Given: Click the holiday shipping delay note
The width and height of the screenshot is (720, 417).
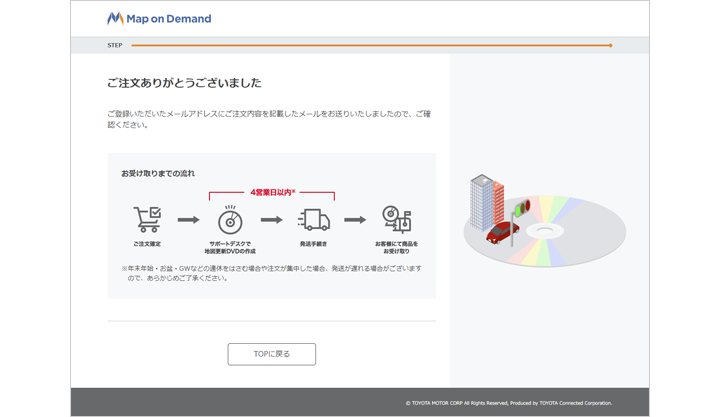Looking at the screenshot, I should (x=271, y=273).
